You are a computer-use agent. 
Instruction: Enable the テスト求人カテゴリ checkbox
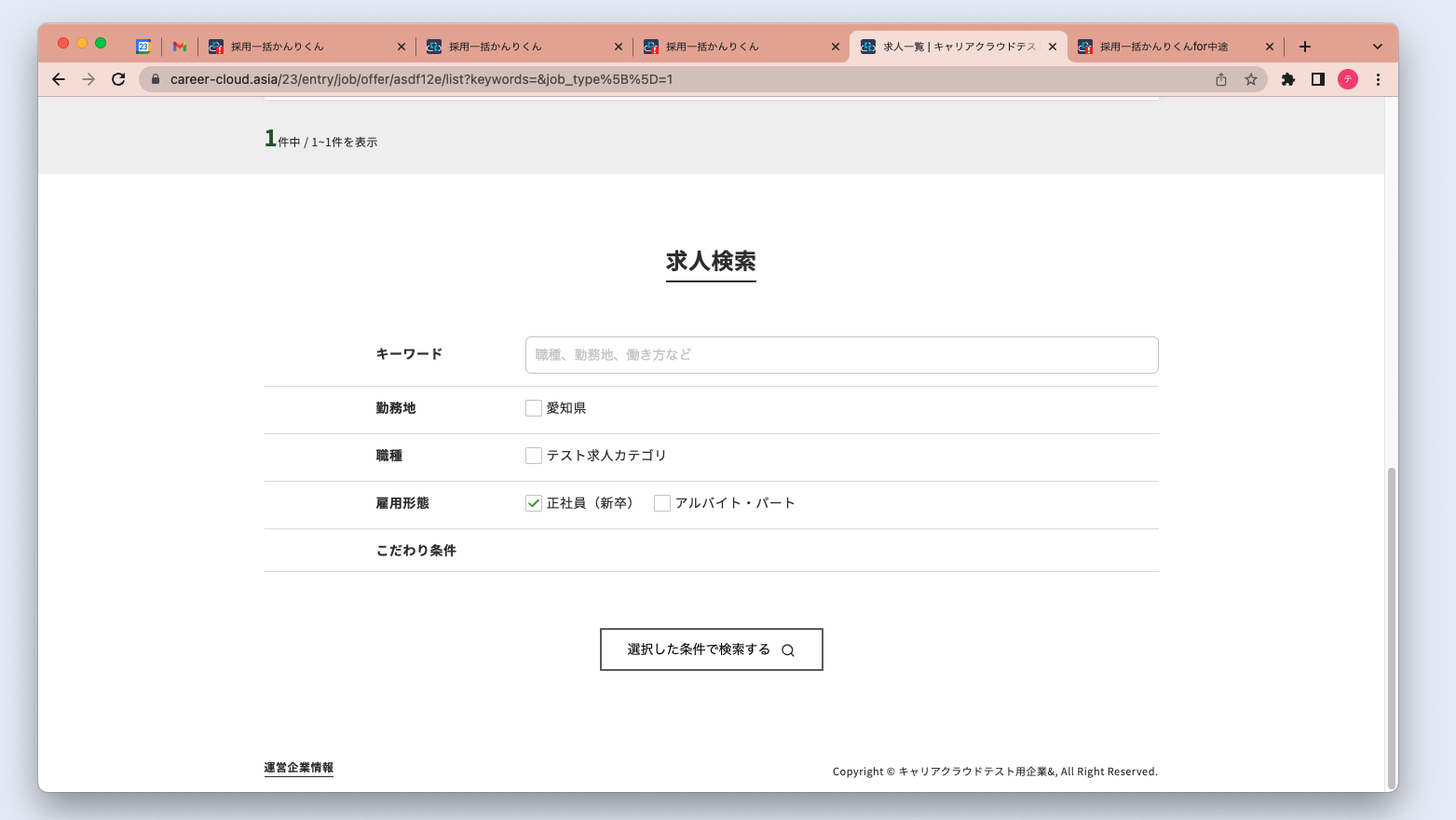(x=533, y=455)
